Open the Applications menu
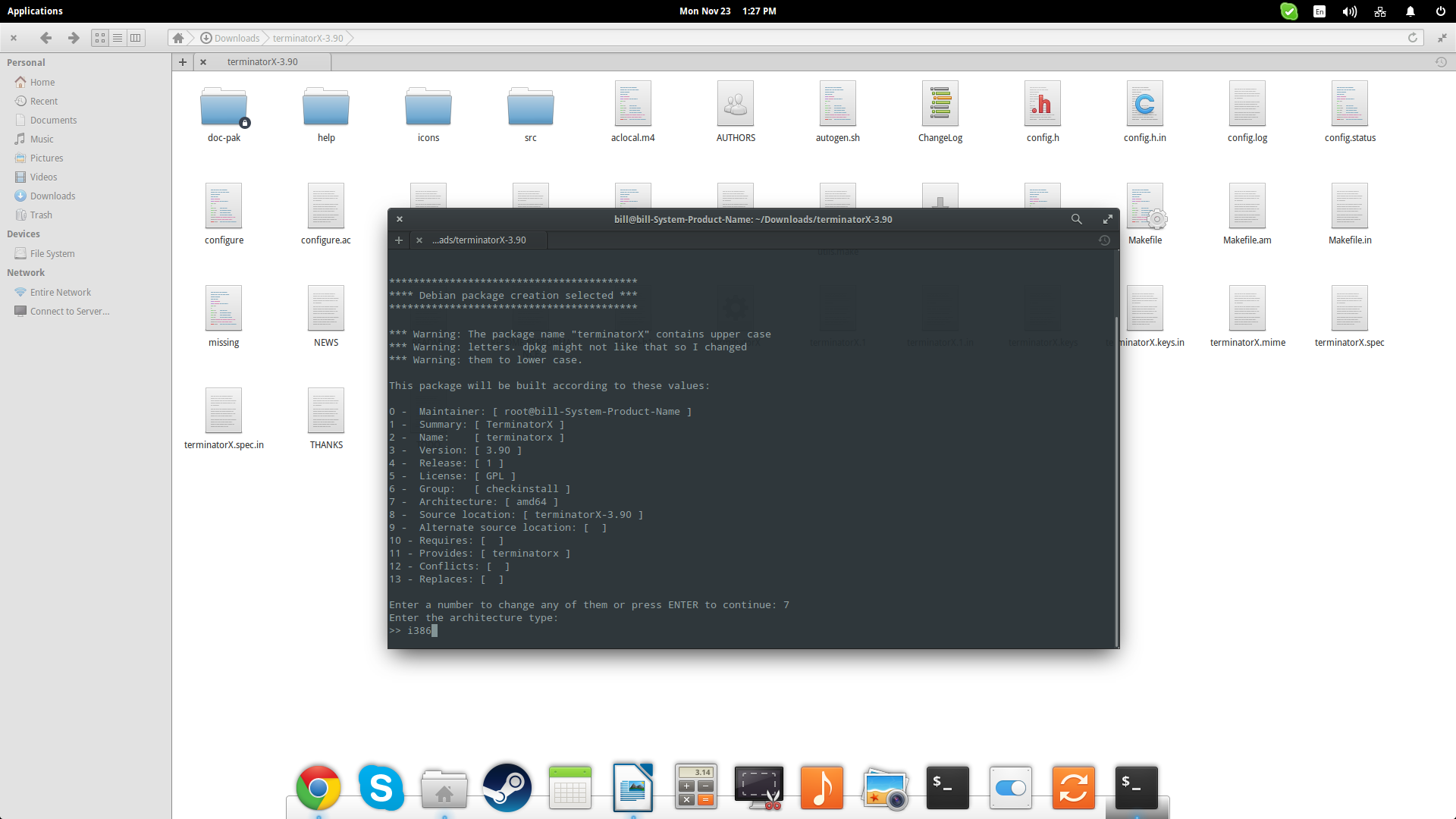The height and width of the screenshot is (819, 1456). [x=35, y=11]
